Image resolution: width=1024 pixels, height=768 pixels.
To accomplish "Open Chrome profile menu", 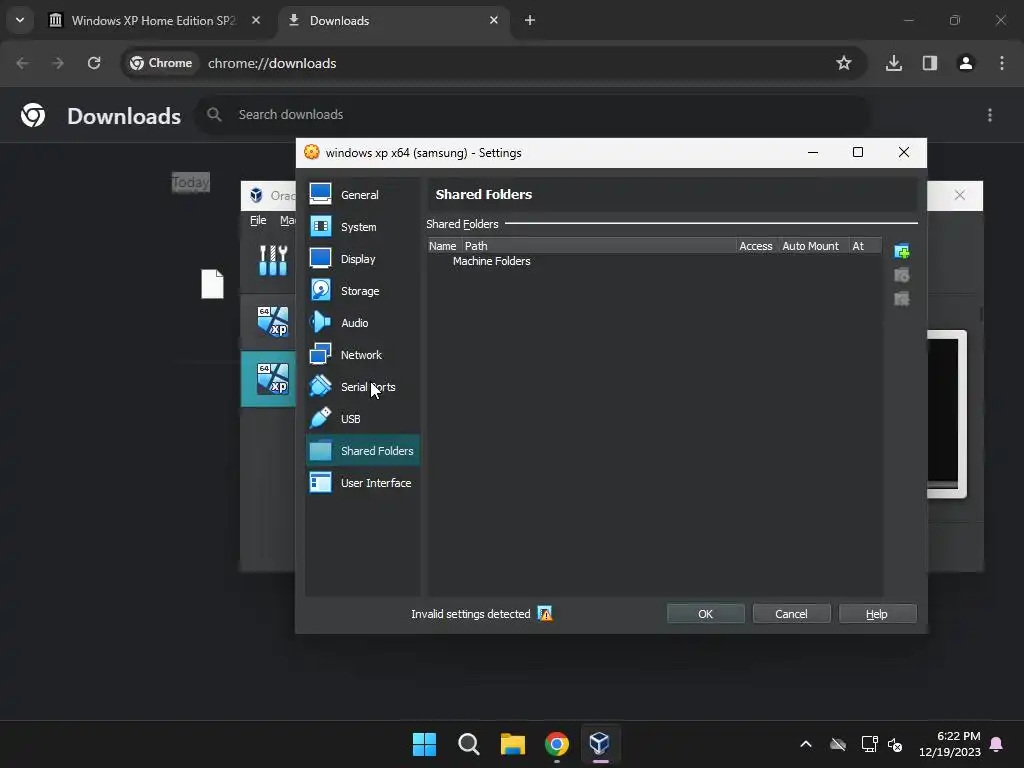I will point(966,63).
